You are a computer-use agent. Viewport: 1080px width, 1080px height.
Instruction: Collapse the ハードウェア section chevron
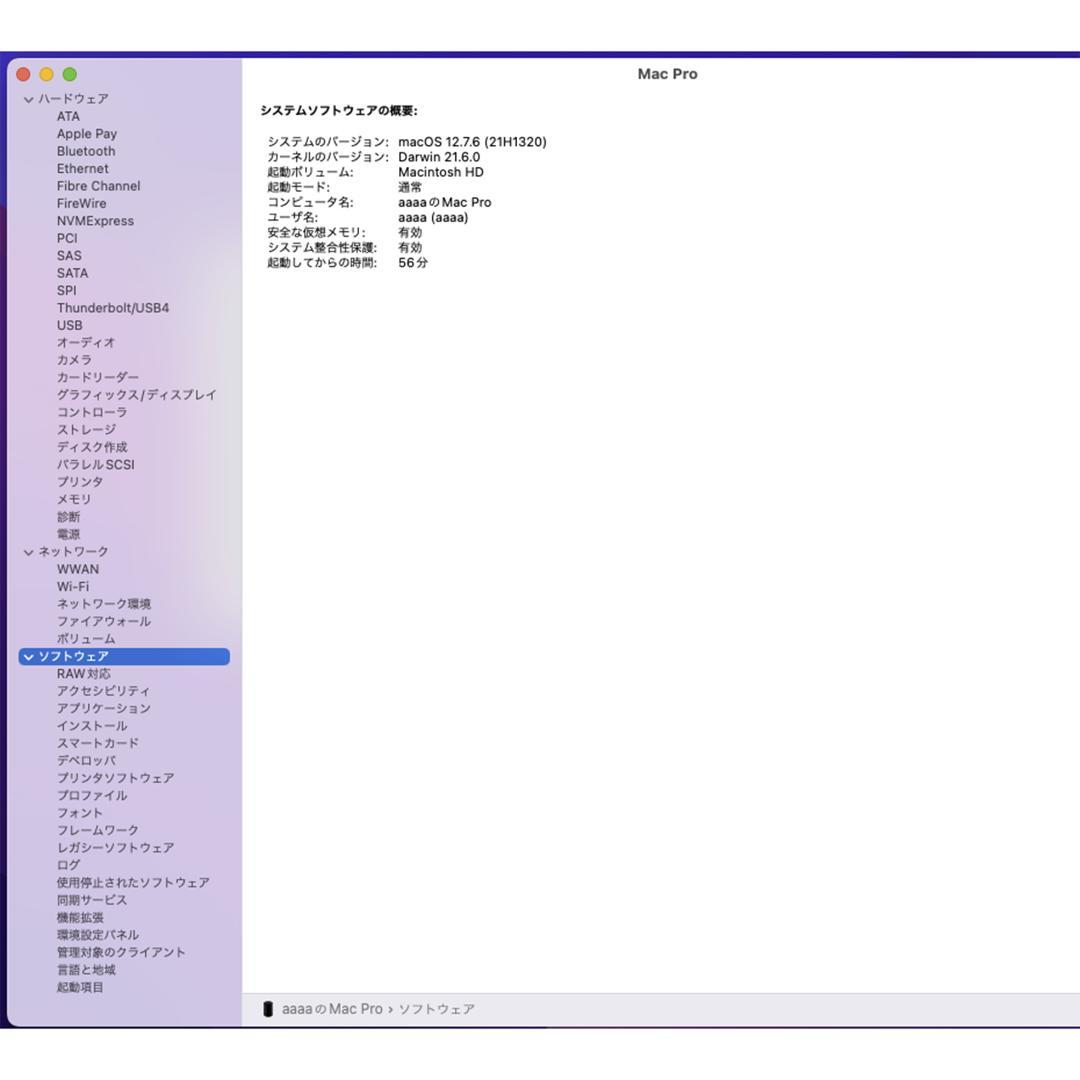pyautogui.click(x=28, y=99)
